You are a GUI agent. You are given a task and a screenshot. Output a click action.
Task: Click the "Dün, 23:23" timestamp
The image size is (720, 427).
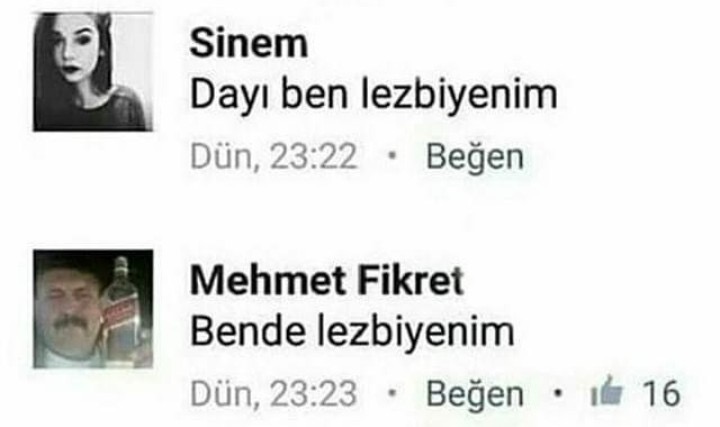tap(274, 393)
